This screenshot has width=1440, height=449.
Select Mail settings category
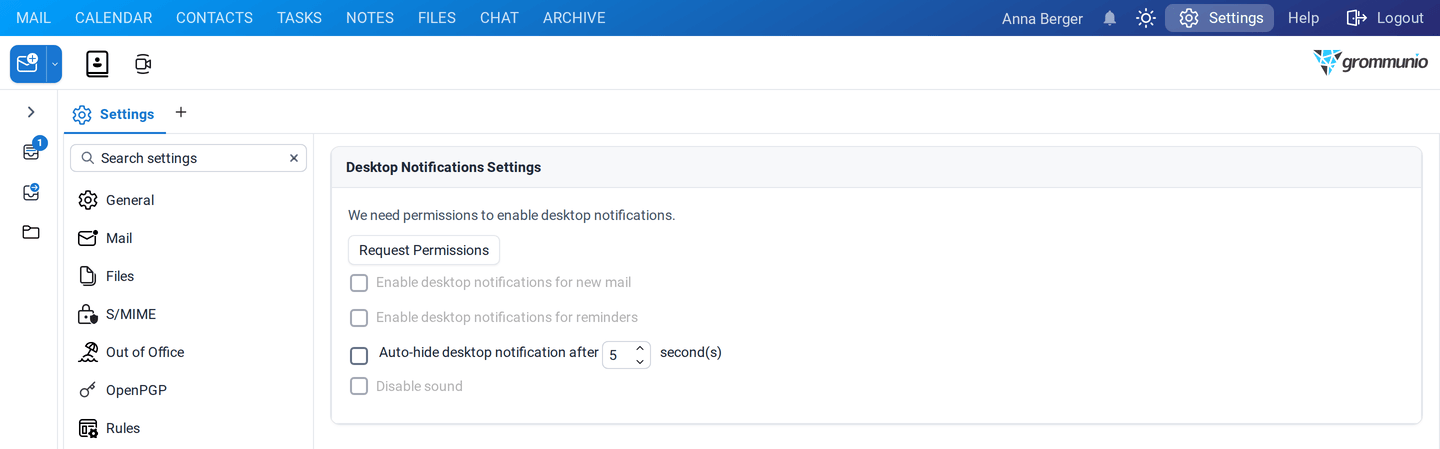click(x=188, y=238)
